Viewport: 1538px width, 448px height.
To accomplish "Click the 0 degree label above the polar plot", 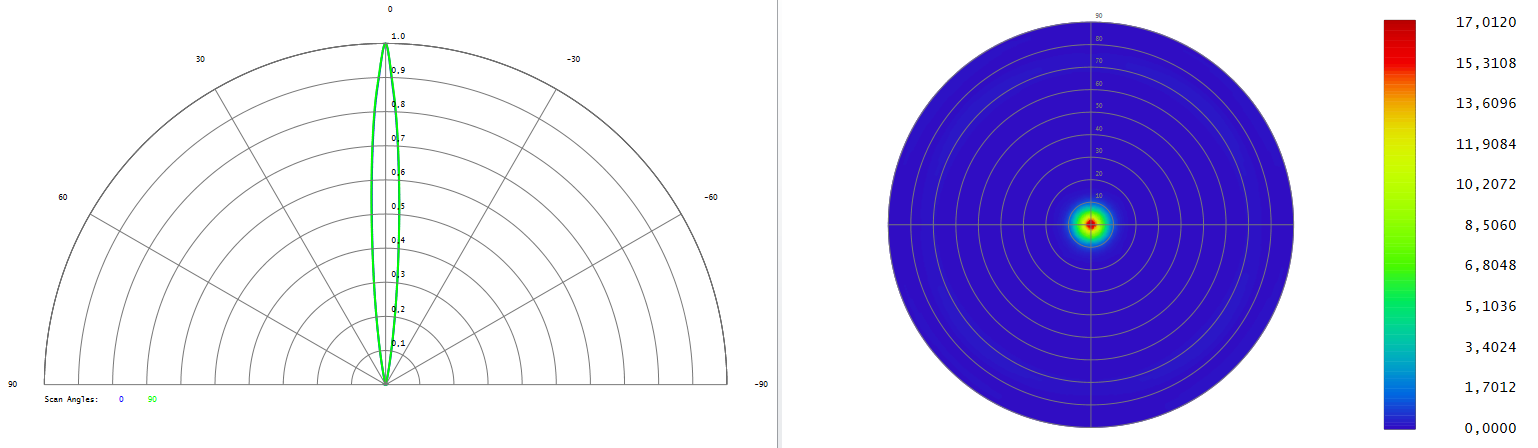I will (x=390, y=9).
